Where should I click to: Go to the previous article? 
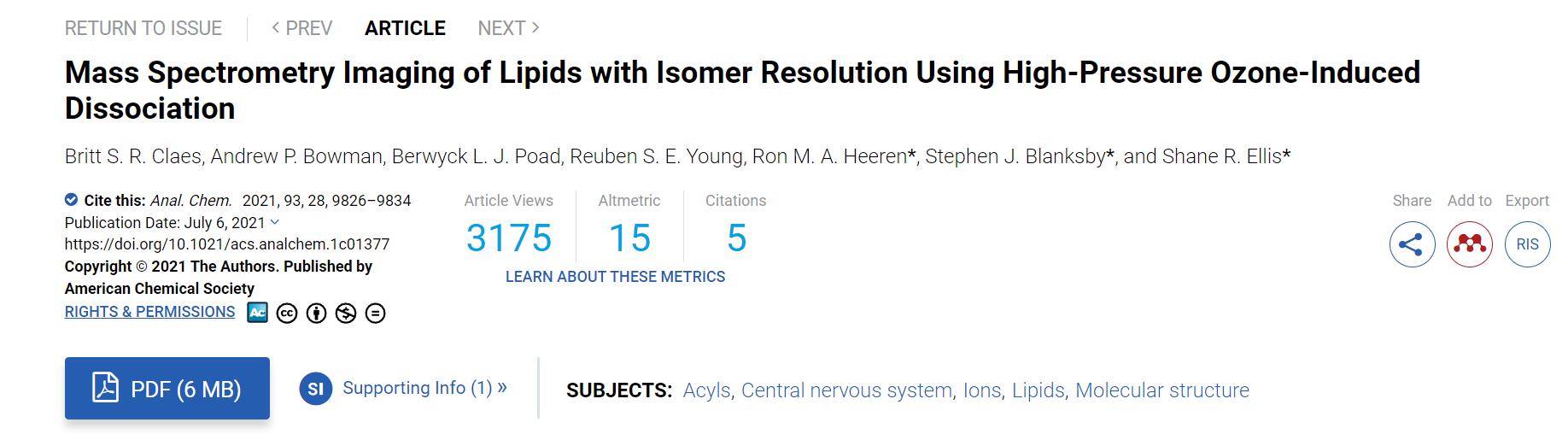click(301, 28)
